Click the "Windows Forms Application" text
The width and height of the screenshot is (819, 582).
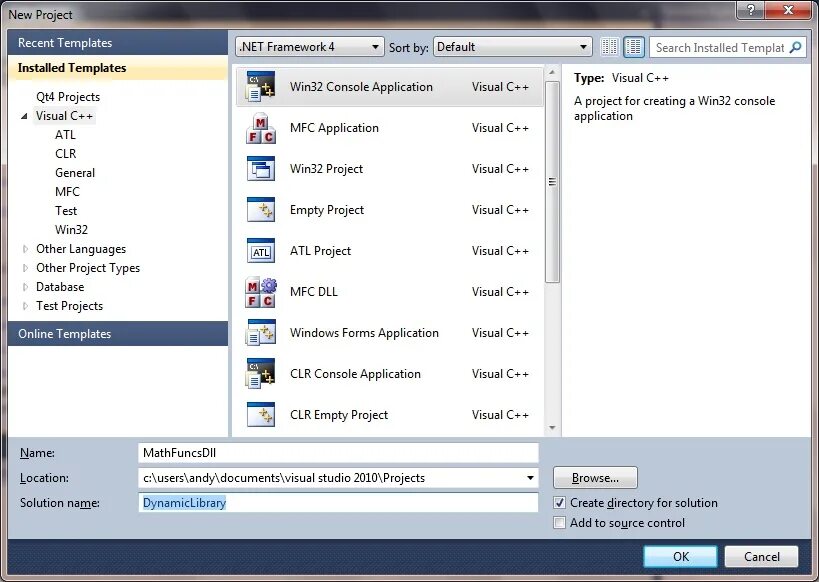tap(364, 333)
